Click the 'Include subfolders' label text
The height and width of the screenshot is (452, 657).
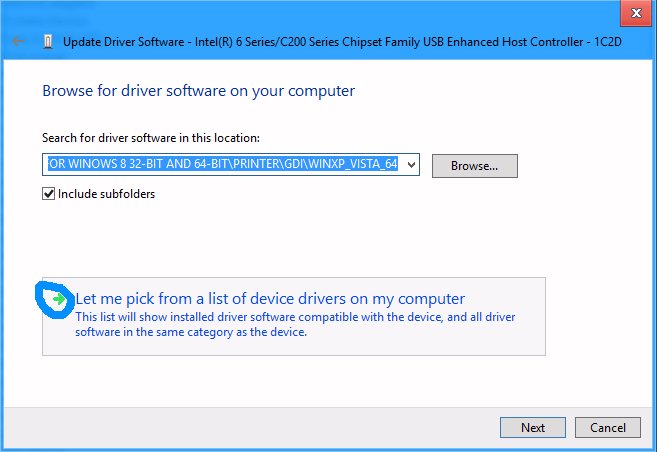click(106, 193)
